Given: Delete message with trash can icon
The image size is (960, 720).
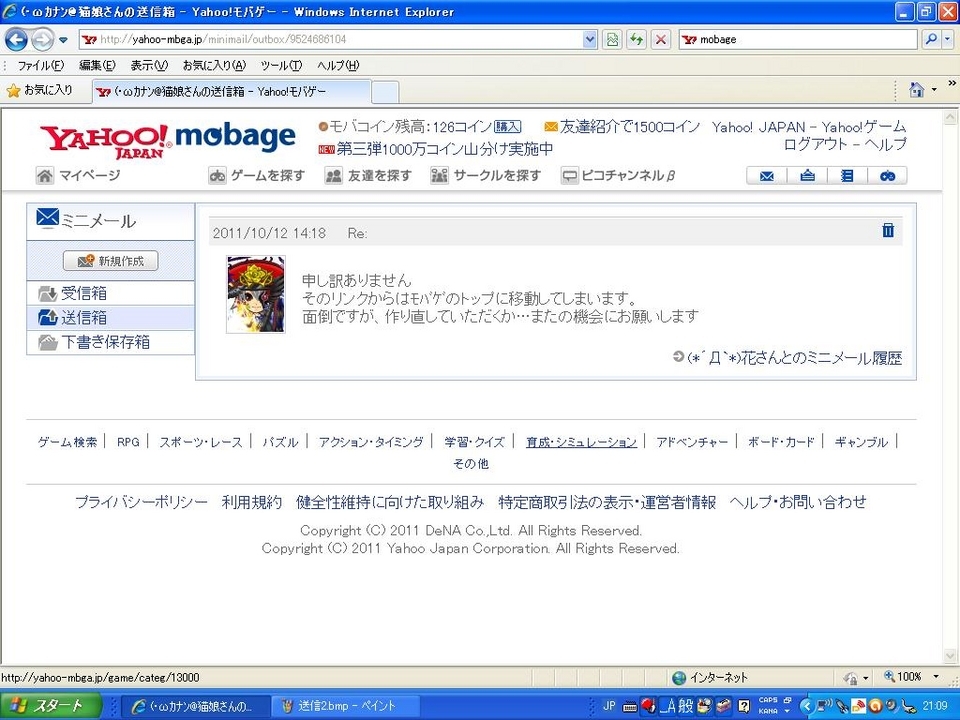Looking at the screenshot, I should pyautogui.click(x=888, y=230).
